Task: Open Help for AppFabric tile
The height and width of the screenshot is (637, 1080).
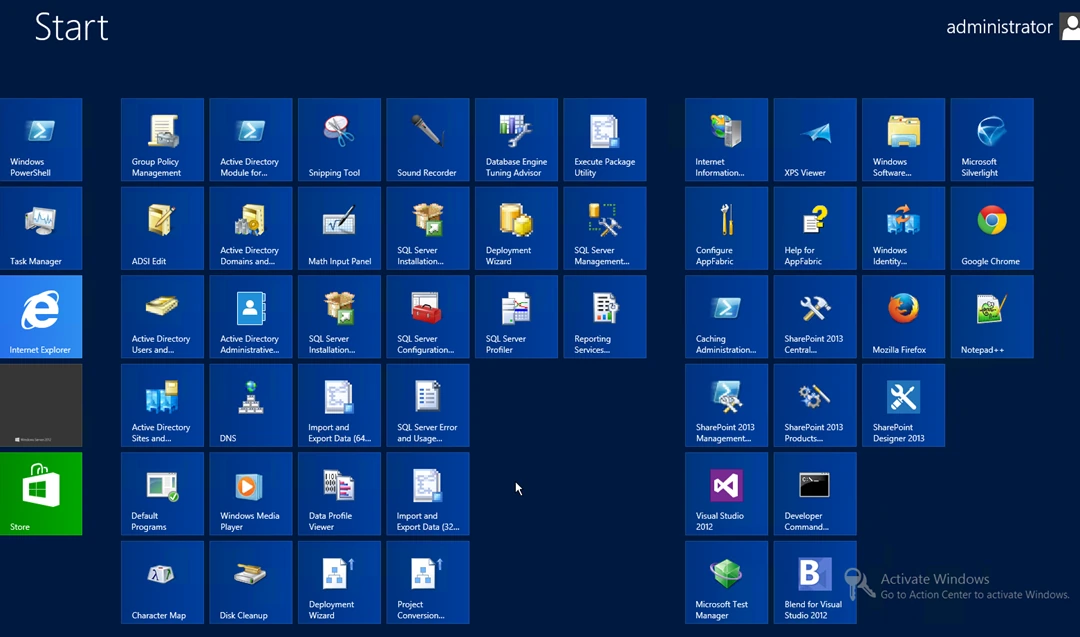Action: (815, 228)
